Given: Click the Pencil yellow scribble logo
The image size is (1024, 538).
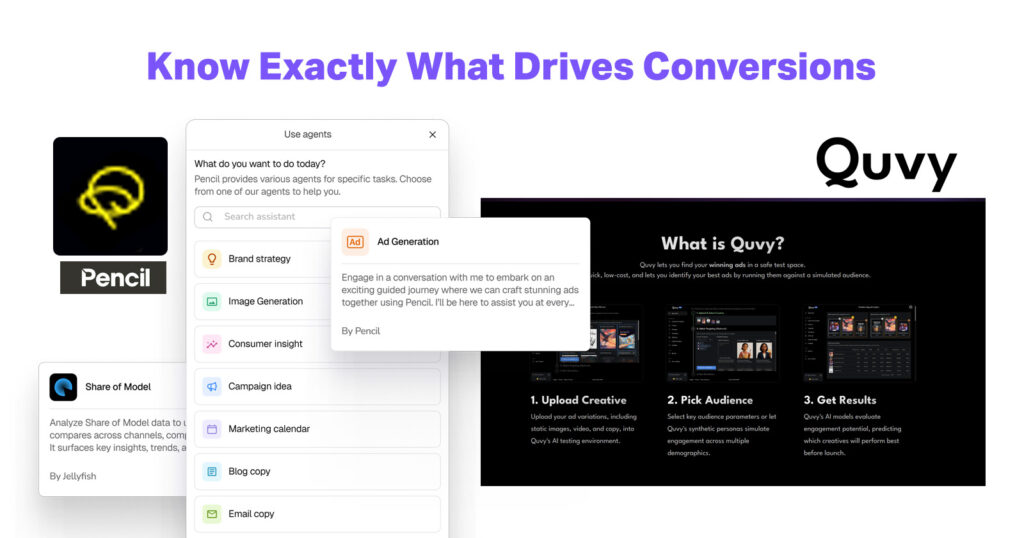Looking at the screenshot, I should pyautogui.click(x=110, y=195).
